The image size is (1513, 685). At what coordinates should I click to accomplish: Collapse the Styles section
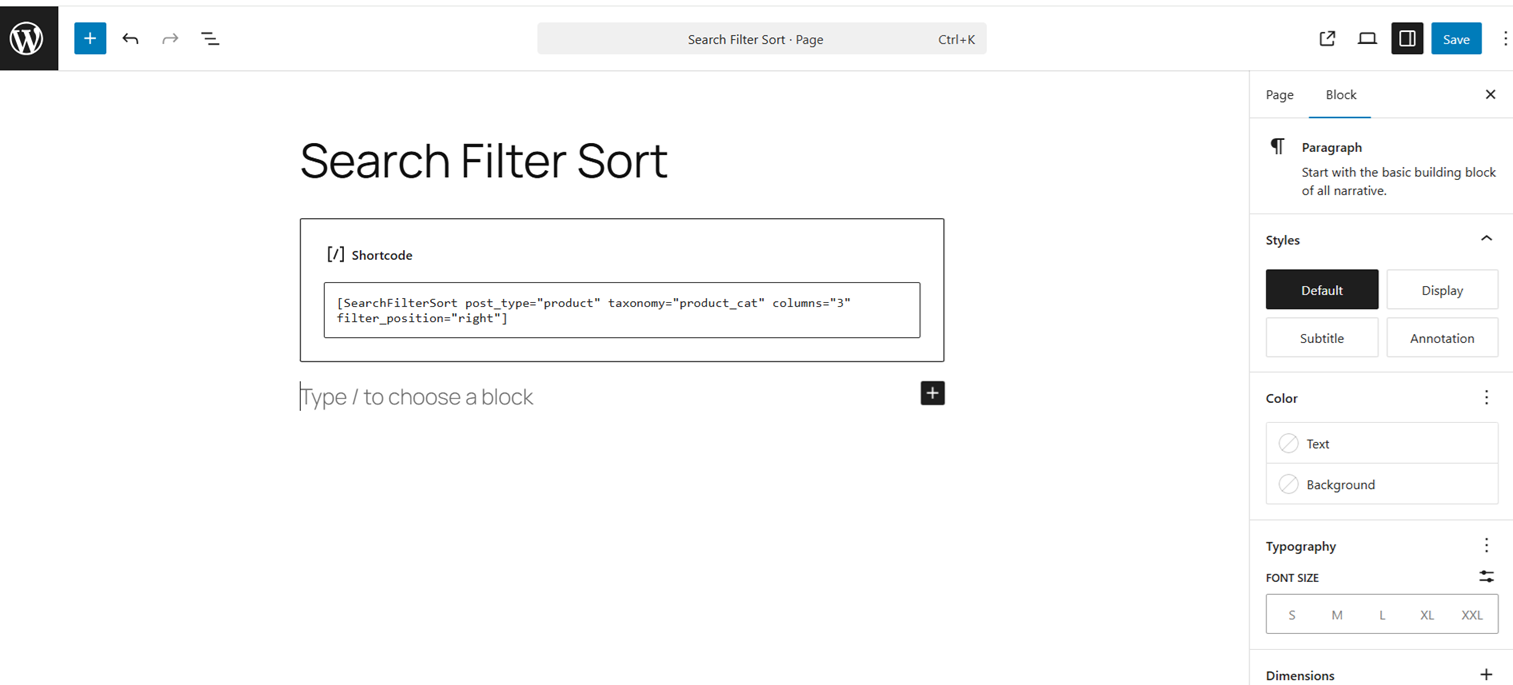tap(1486, 239)
